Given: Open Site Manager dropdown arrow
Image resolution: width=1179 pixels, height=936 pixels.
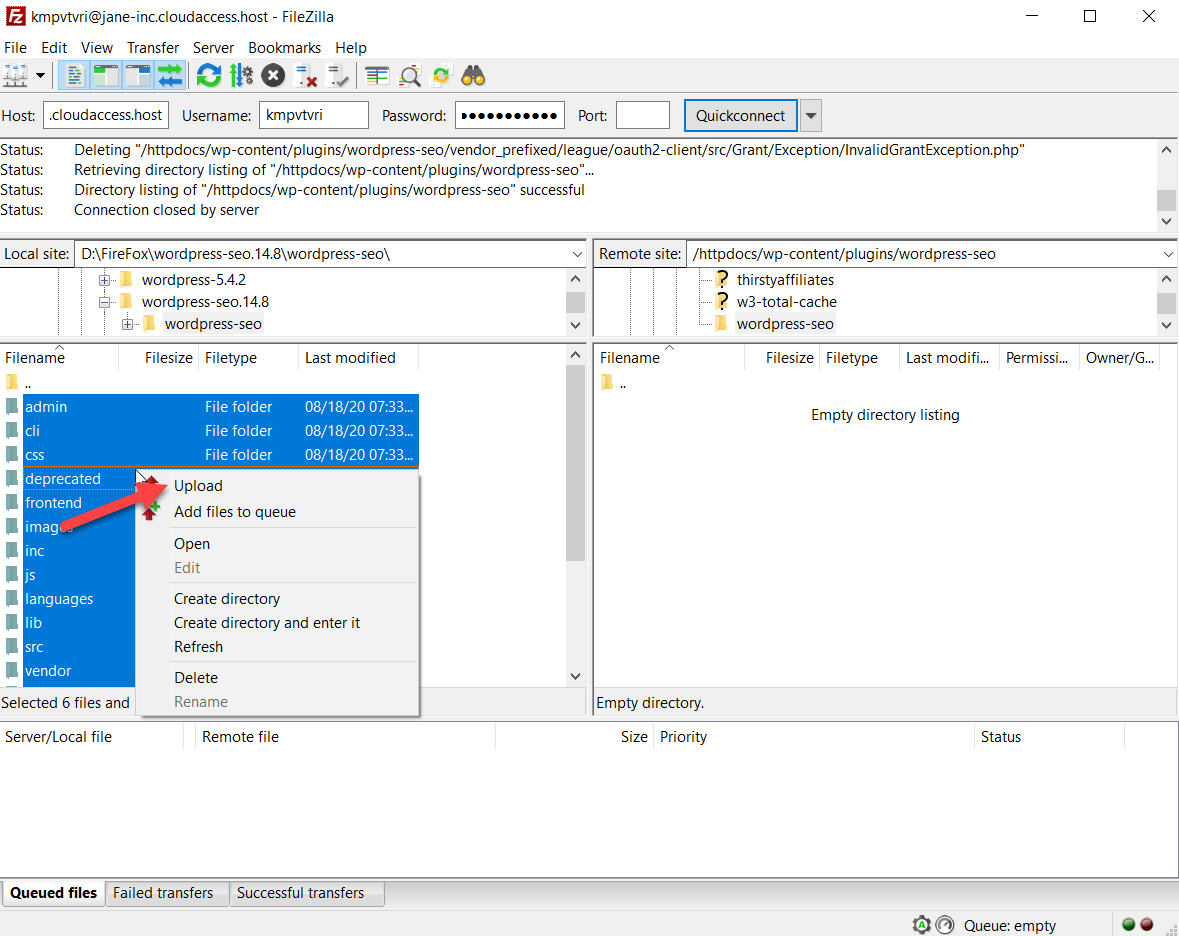Looking at the screenshot, I should point(41,76).
